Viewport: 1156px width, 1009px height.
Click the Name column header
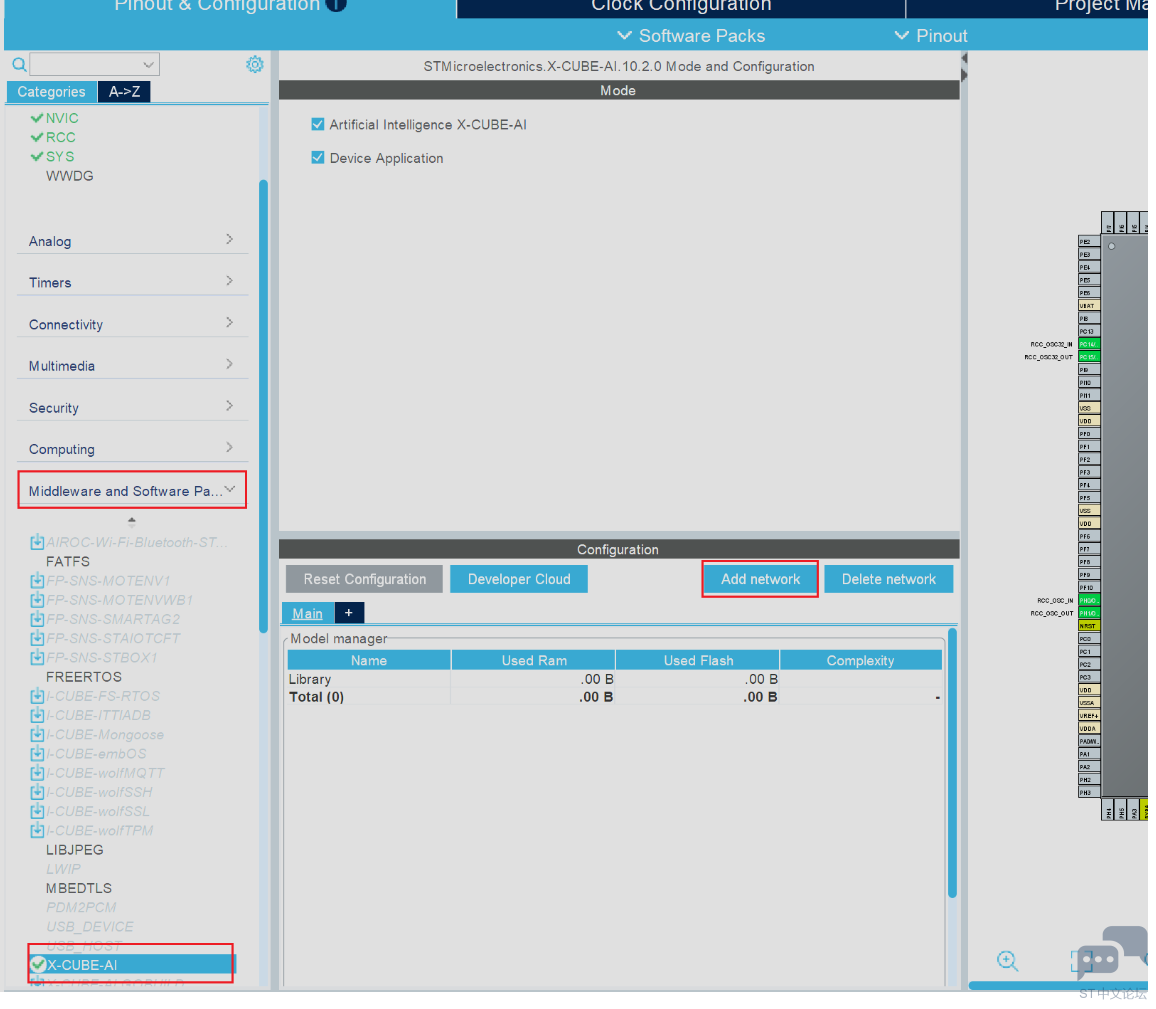tap(369, 660)
